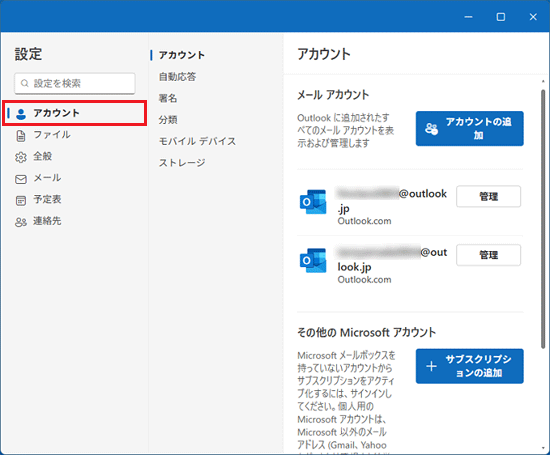Click the Outlook logo of the @outlook .jp account
This screenshot has width=550, height=455.
click(313, 202)
